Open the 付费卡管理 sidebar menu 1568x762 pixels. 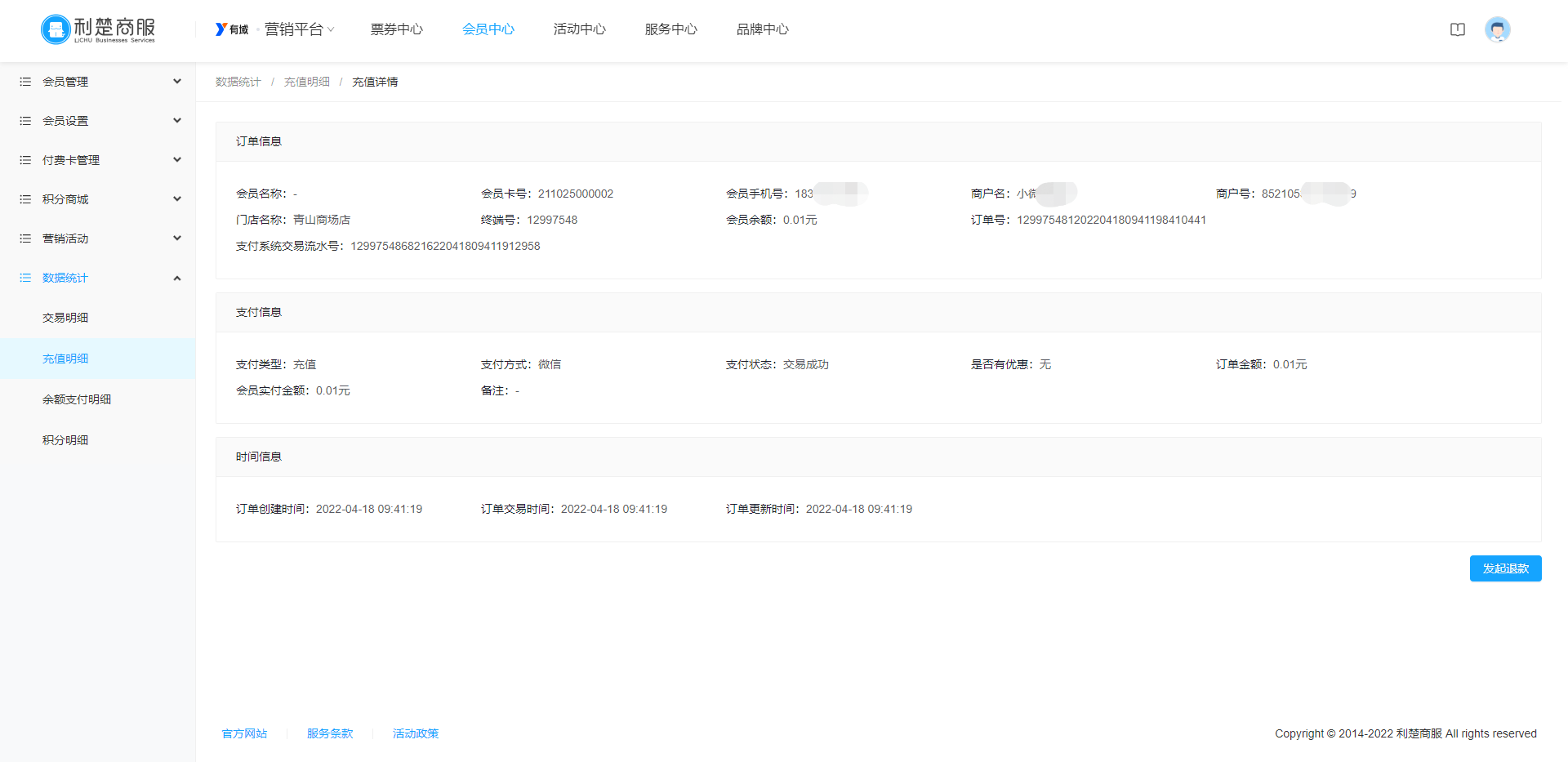tap(98, 160)
